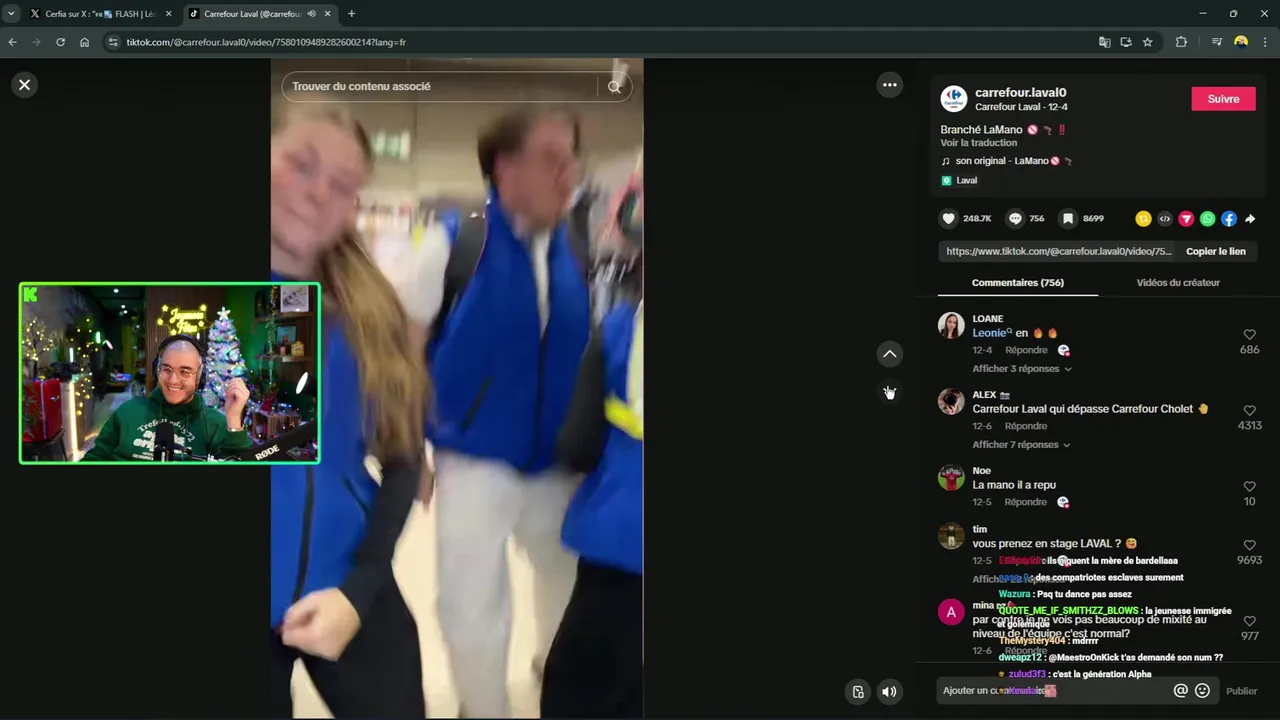Save video with bookmark icon

click(1068, 218)
